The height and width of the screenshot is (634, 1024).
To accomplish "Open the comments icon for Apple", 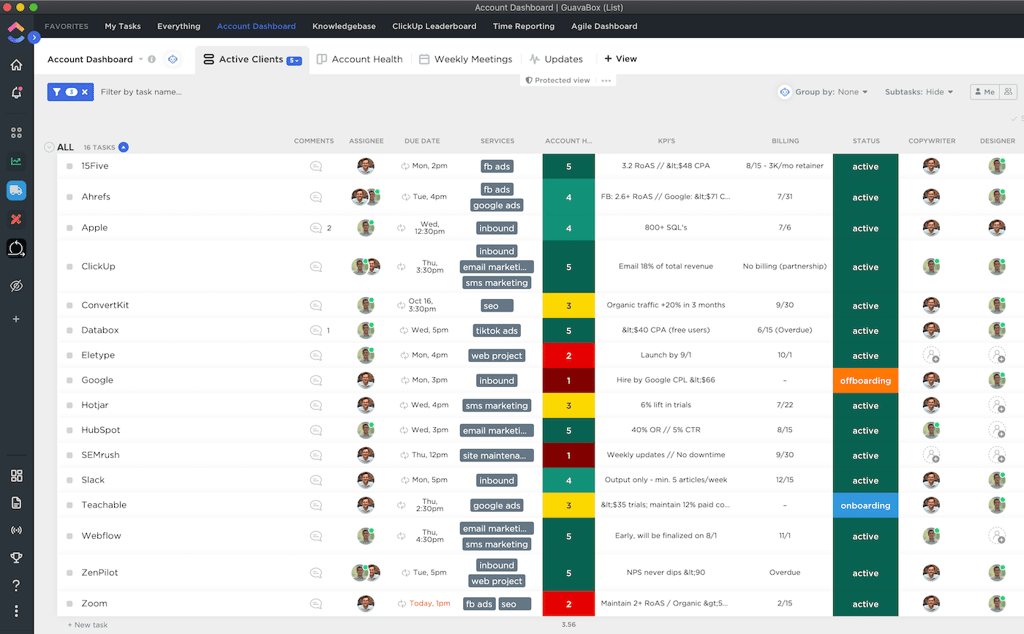I will click(x=316, y=228).
